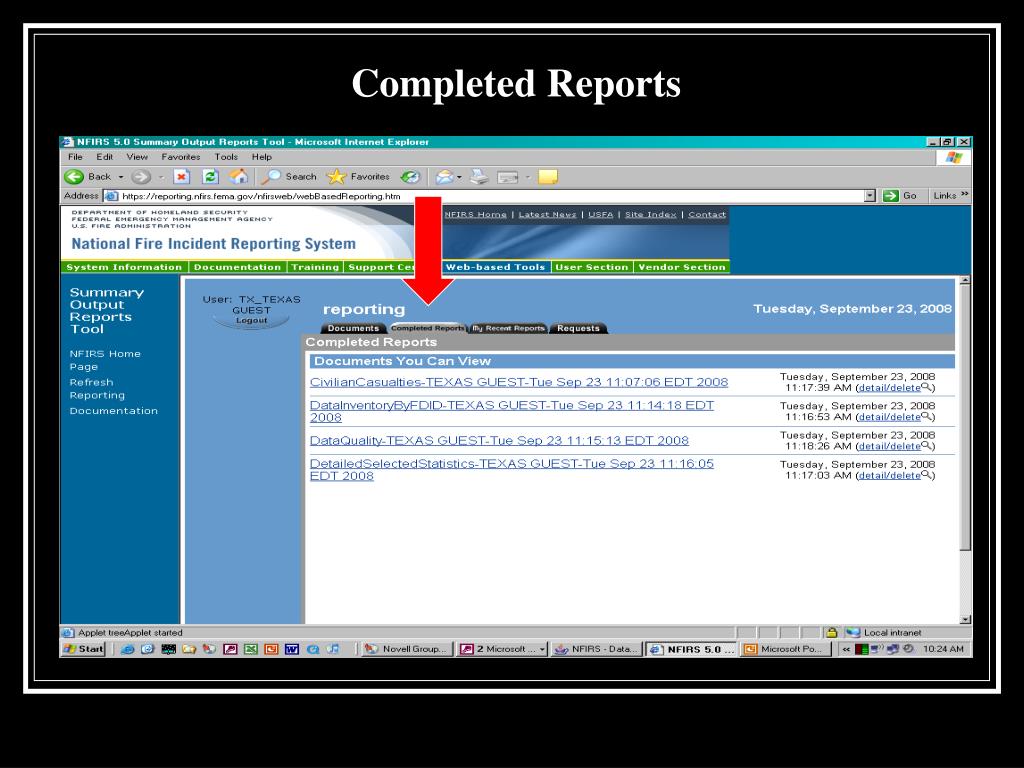Open the User Section nav tab
1024x768 pixels.
(592, 266)
